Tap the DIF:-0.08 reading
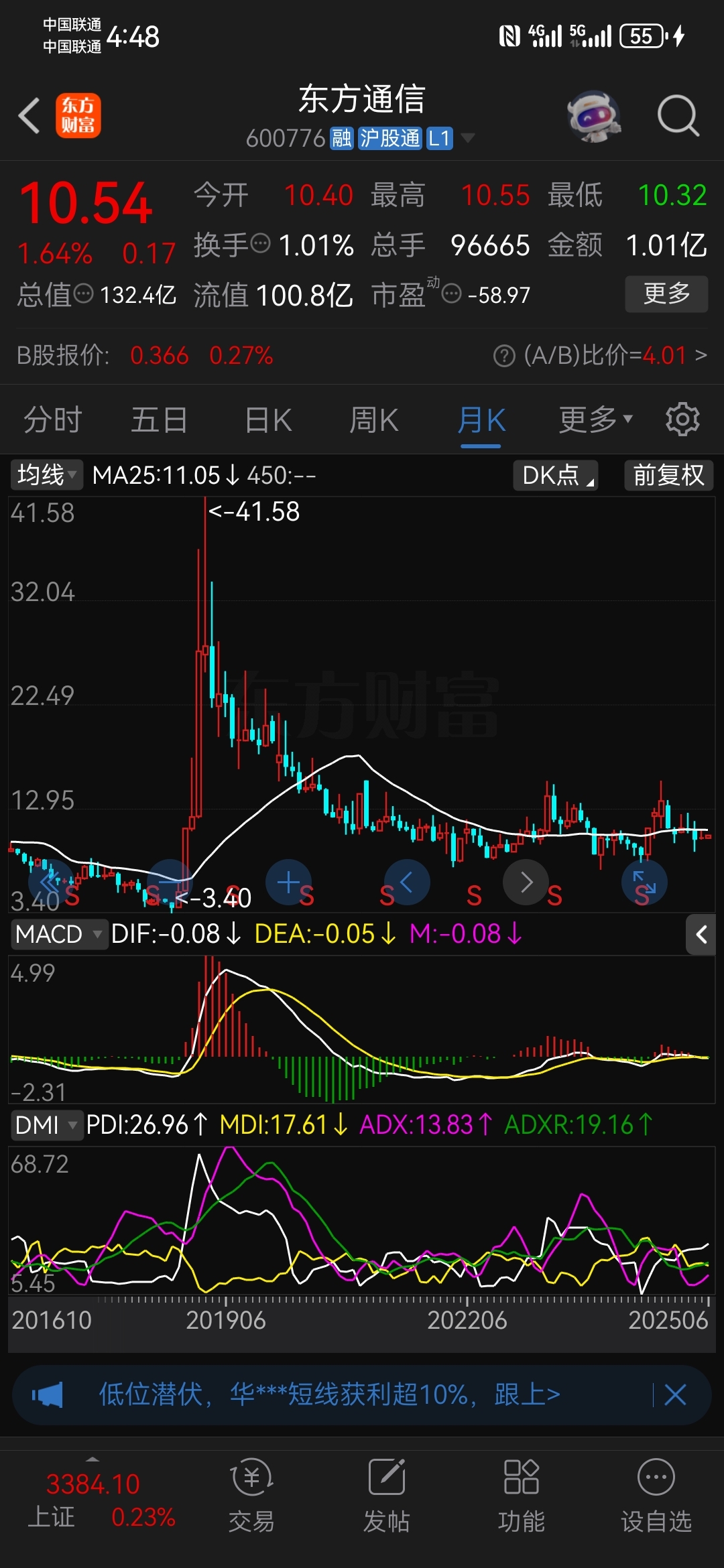 point(176,933)
